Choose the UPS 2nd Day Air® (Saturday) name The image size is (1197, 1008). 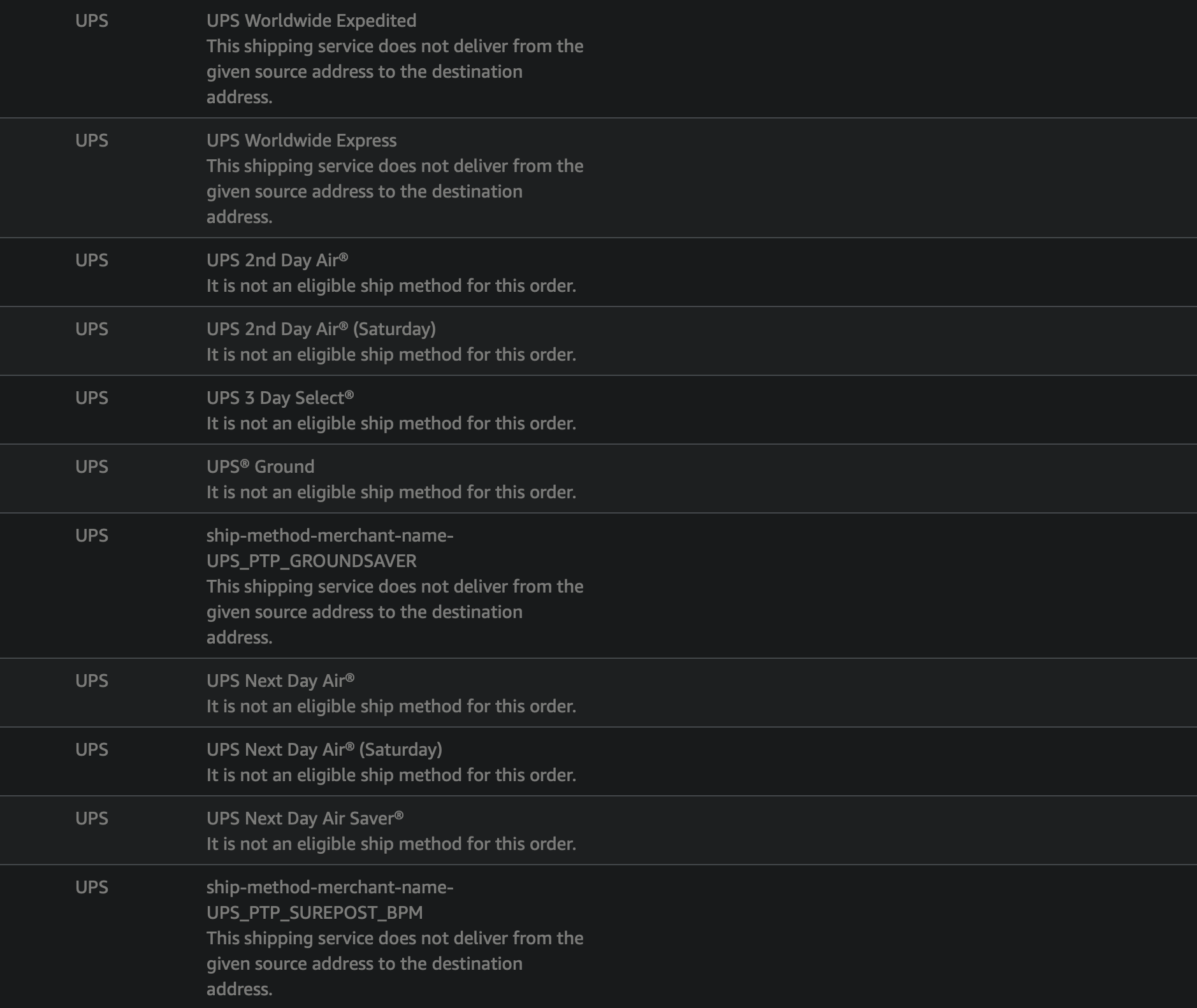click(321, 329)
